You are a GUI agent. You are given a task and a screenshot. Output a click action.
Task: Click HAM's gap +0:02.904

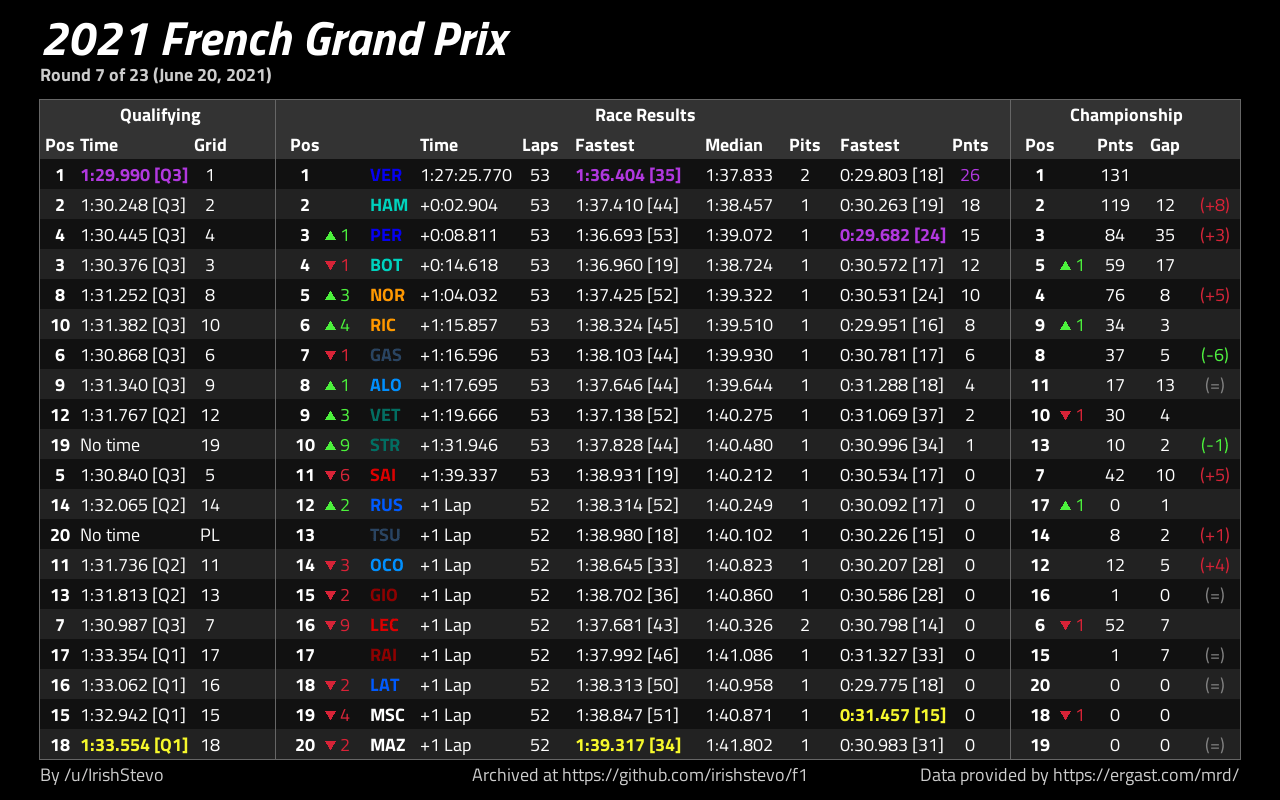click(459, 205)
